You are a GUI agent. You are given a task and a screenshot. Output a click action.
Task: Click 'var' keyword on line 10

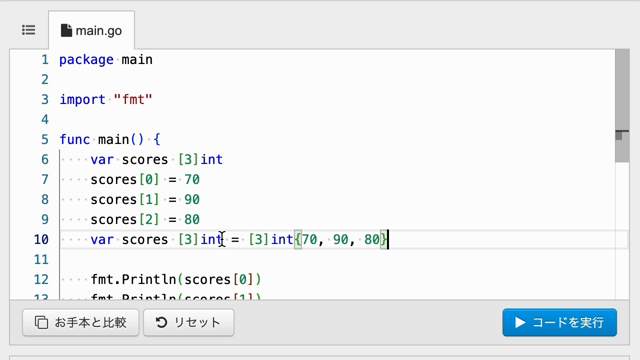(x=102, y=240)
